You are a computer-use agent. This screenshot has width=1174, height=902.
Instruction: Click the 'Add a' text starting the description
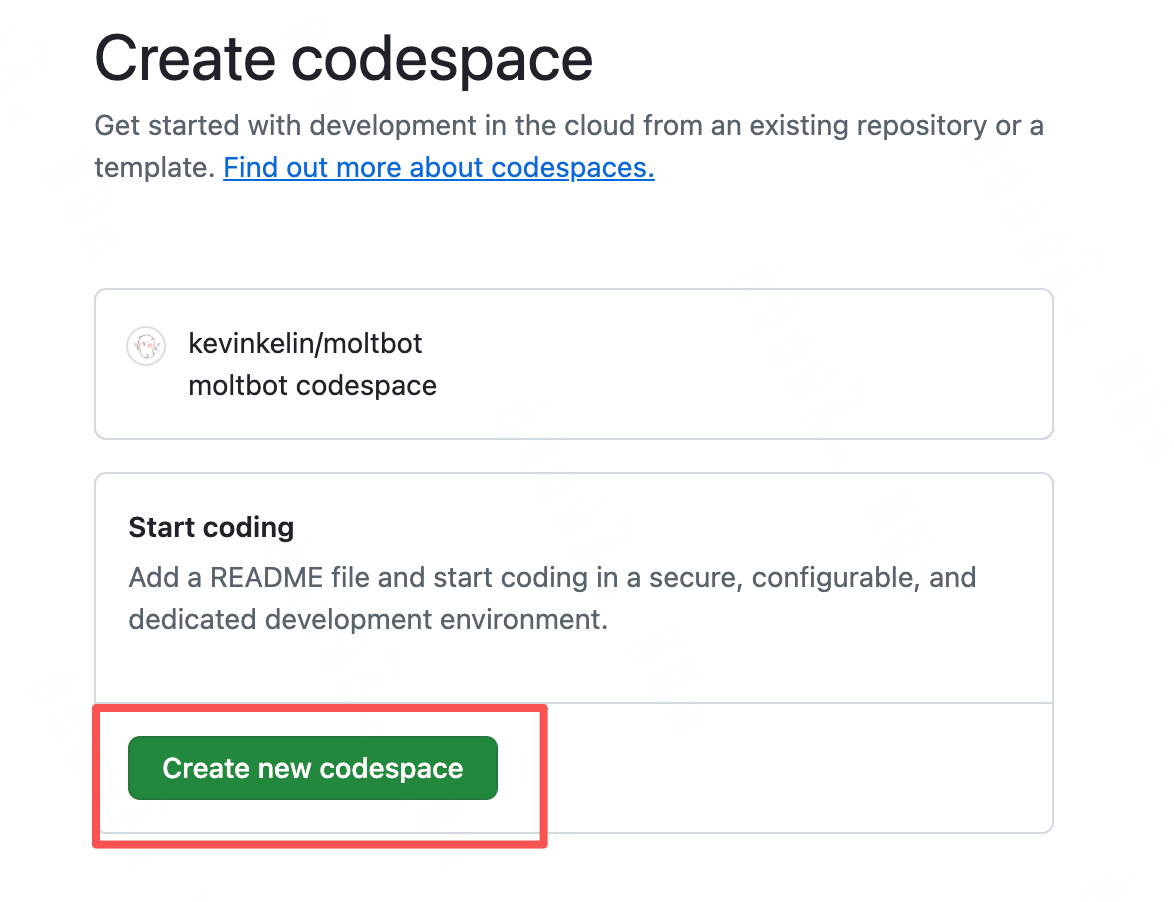pos(150,578)
